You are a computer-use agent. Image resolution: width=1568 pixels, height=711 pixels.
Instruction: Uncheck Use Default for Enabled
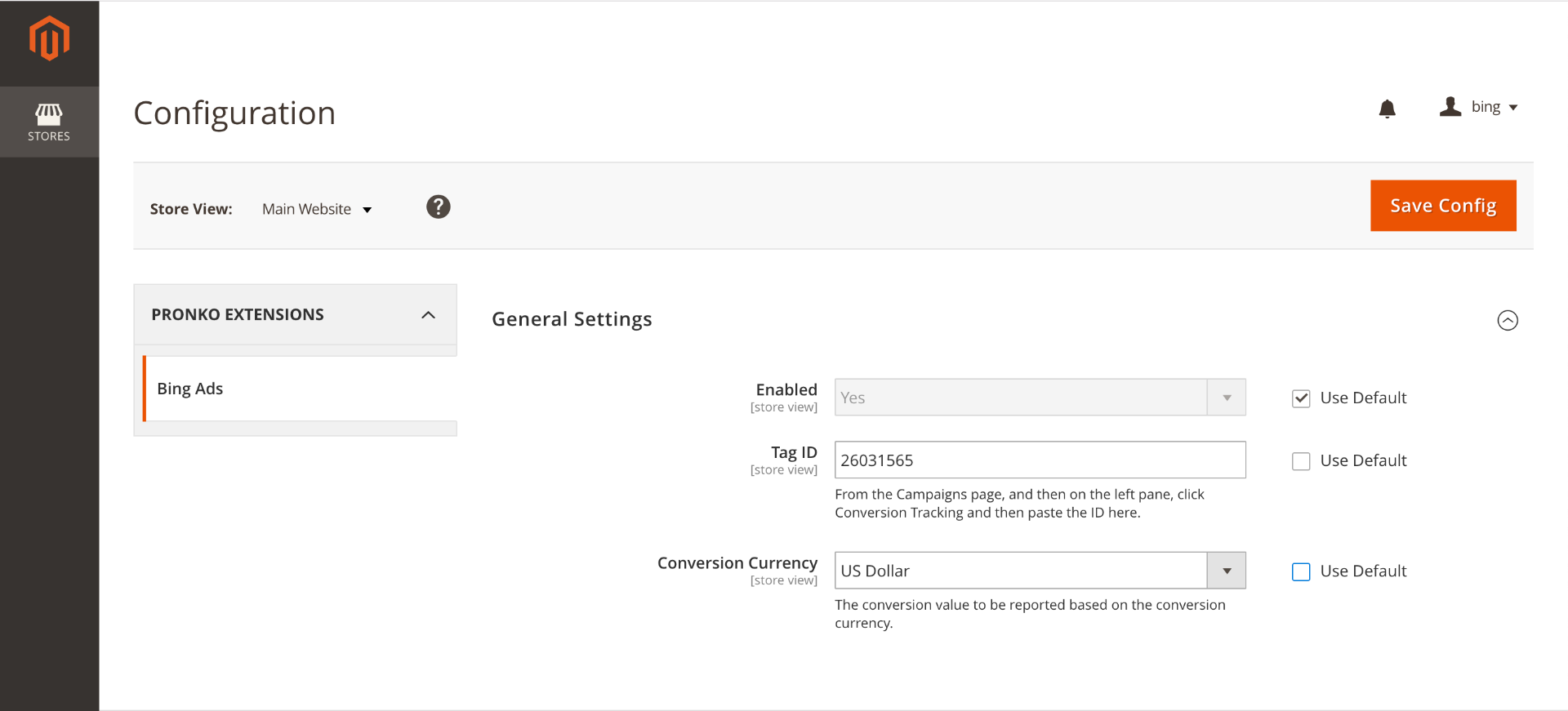1301,398
